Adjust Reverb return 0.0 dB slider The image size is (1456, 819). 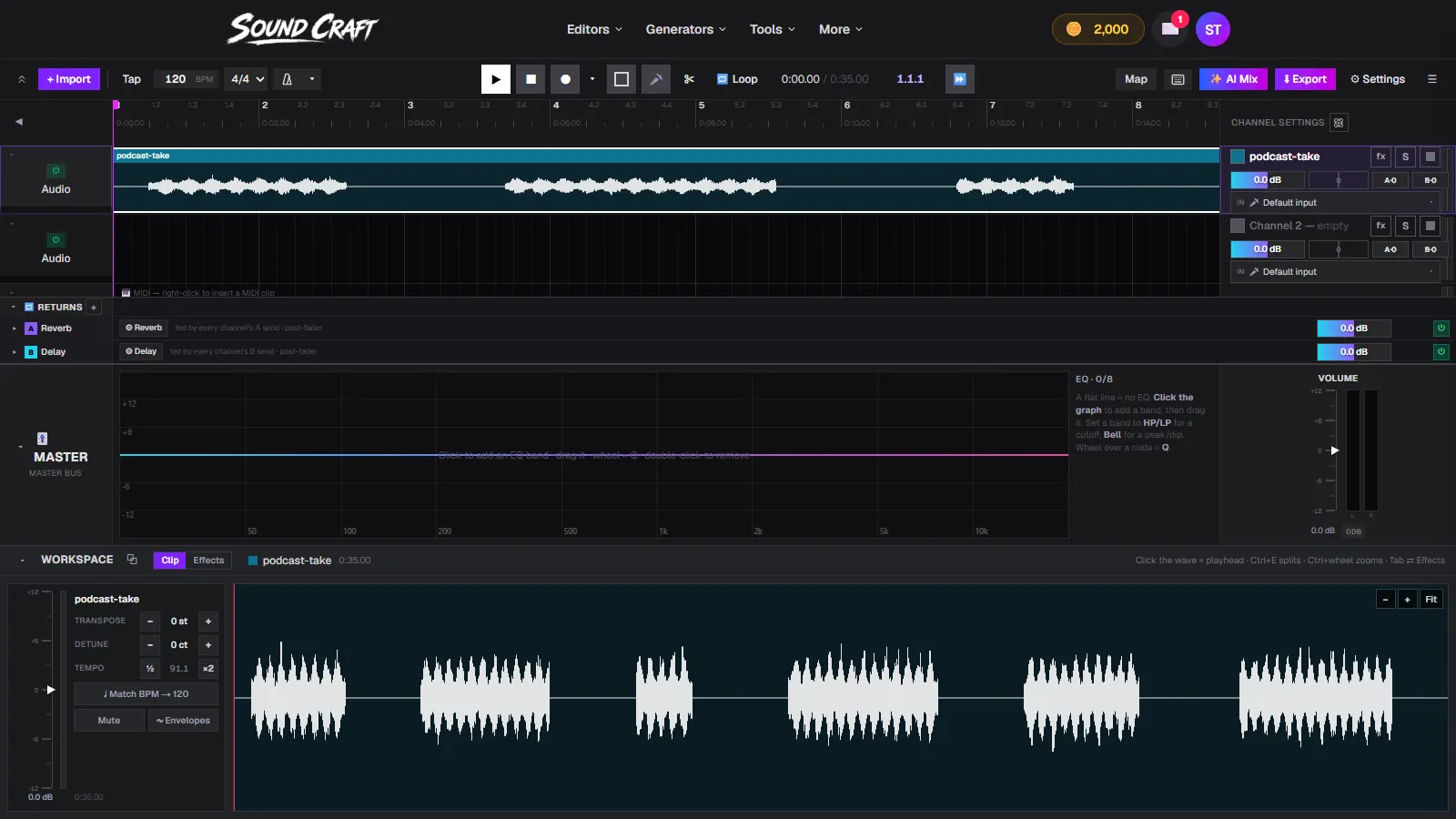tap(1354, 329)
